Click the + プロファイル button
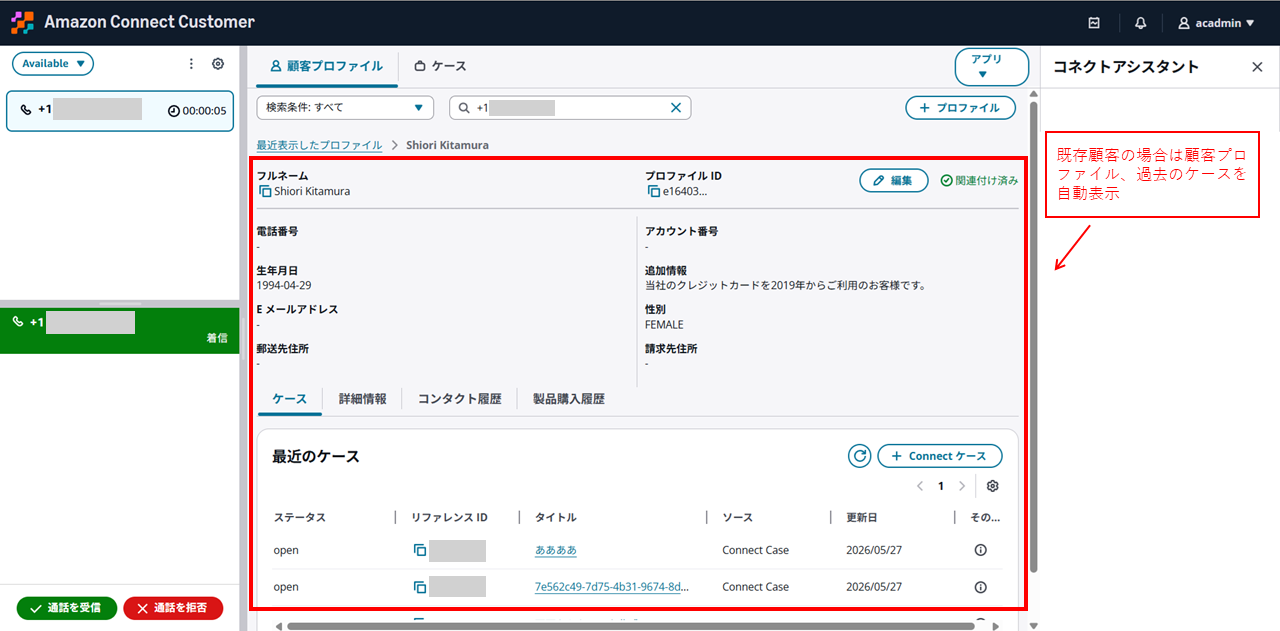This screenshot has height=631, width=1280. [960, 108]
